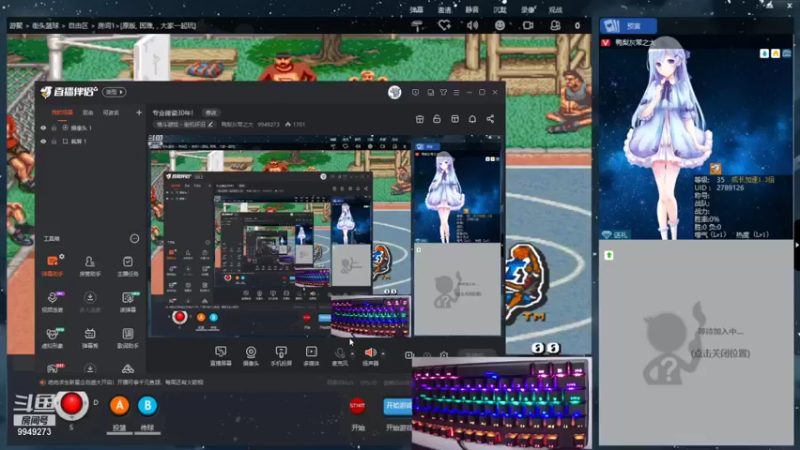Image resolution: width=800 pixels, height=450 pixels.
Task: Click the green arrow on the empty player slot
Action: (609, 255)
